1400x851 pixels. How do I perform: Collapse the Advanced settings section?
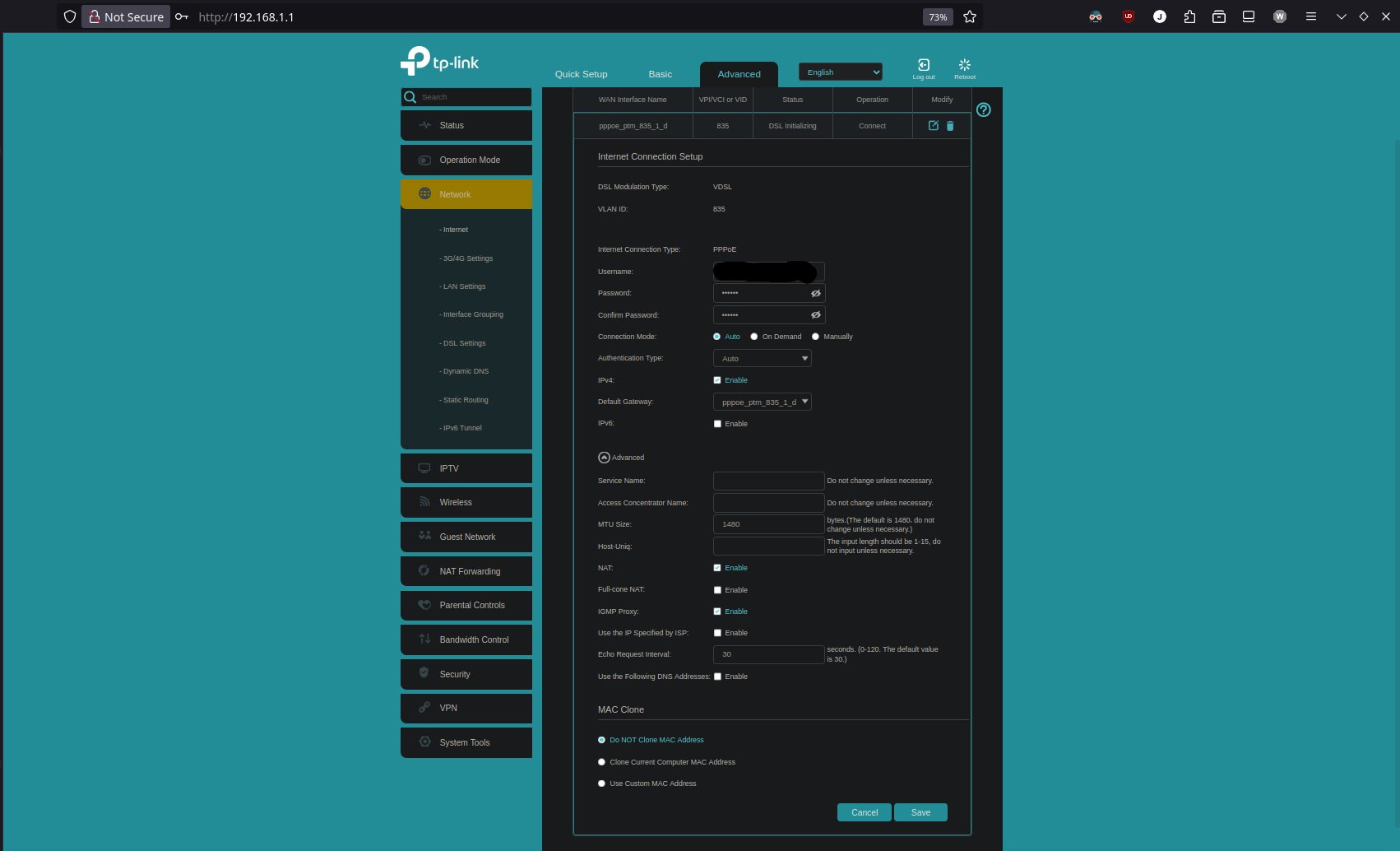click(x=605, y=458)
